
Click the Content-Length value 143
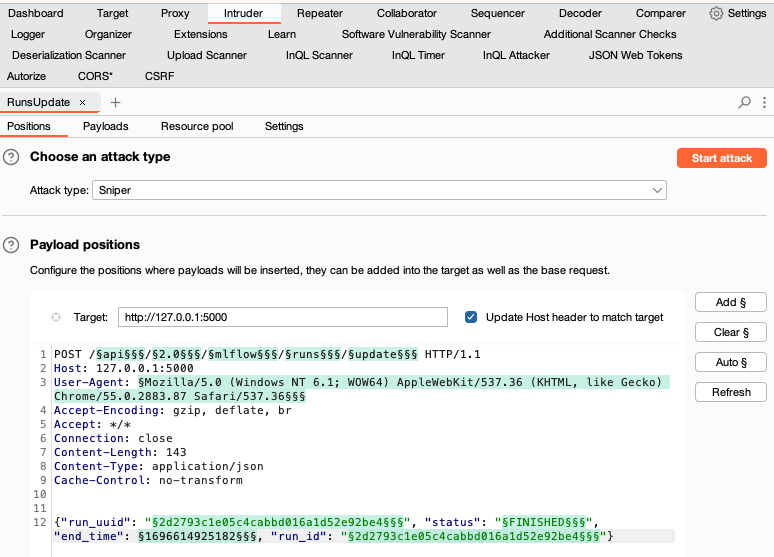coord(176,452)
